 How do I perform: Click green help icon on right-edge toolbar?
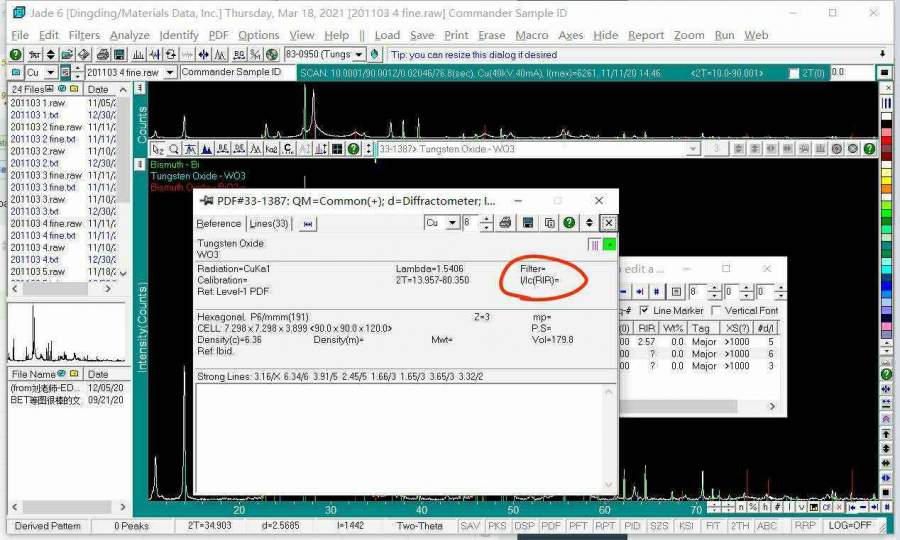click(x=886, y=374)
